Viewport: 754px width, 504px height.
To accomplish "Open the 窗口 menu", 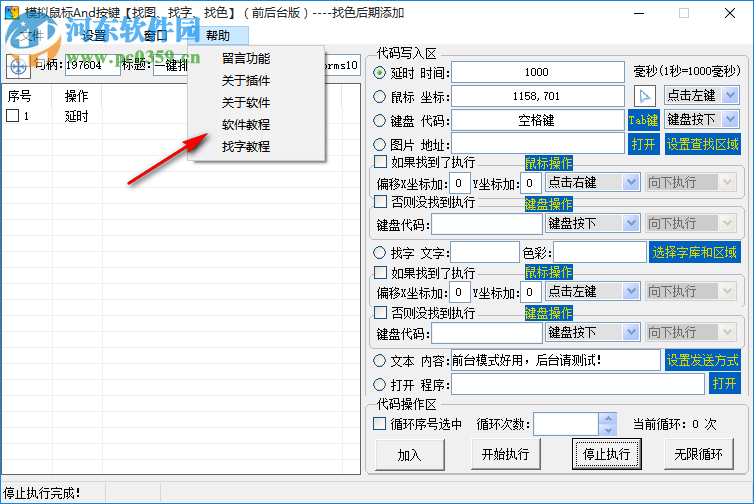I will 156,36.
